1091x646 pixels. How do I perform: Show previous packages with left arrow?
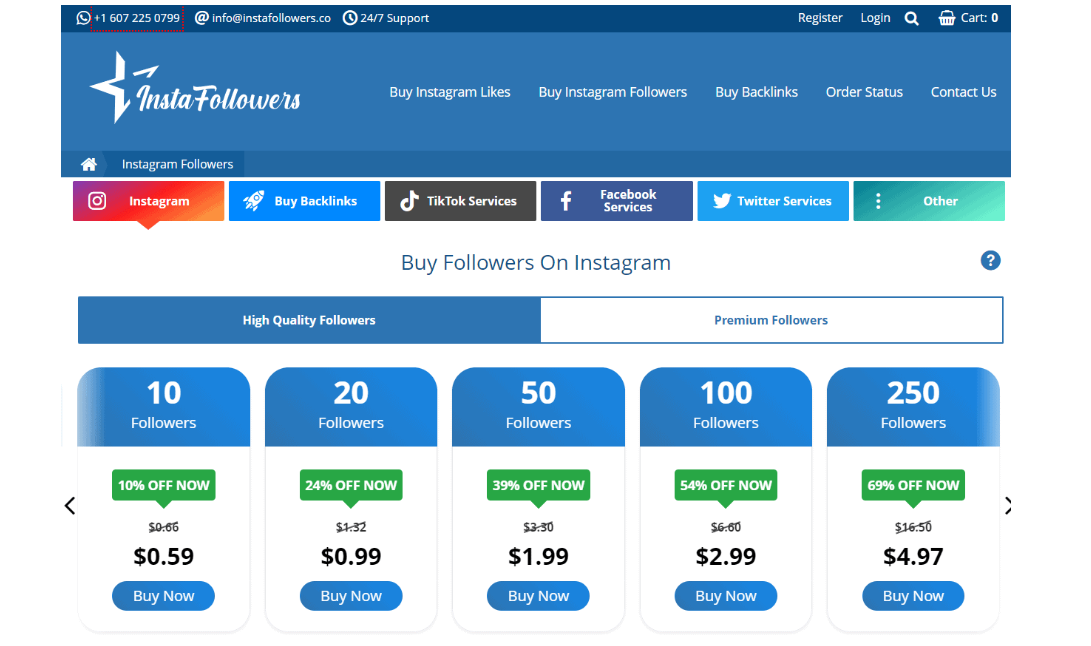tap(70, 505)
